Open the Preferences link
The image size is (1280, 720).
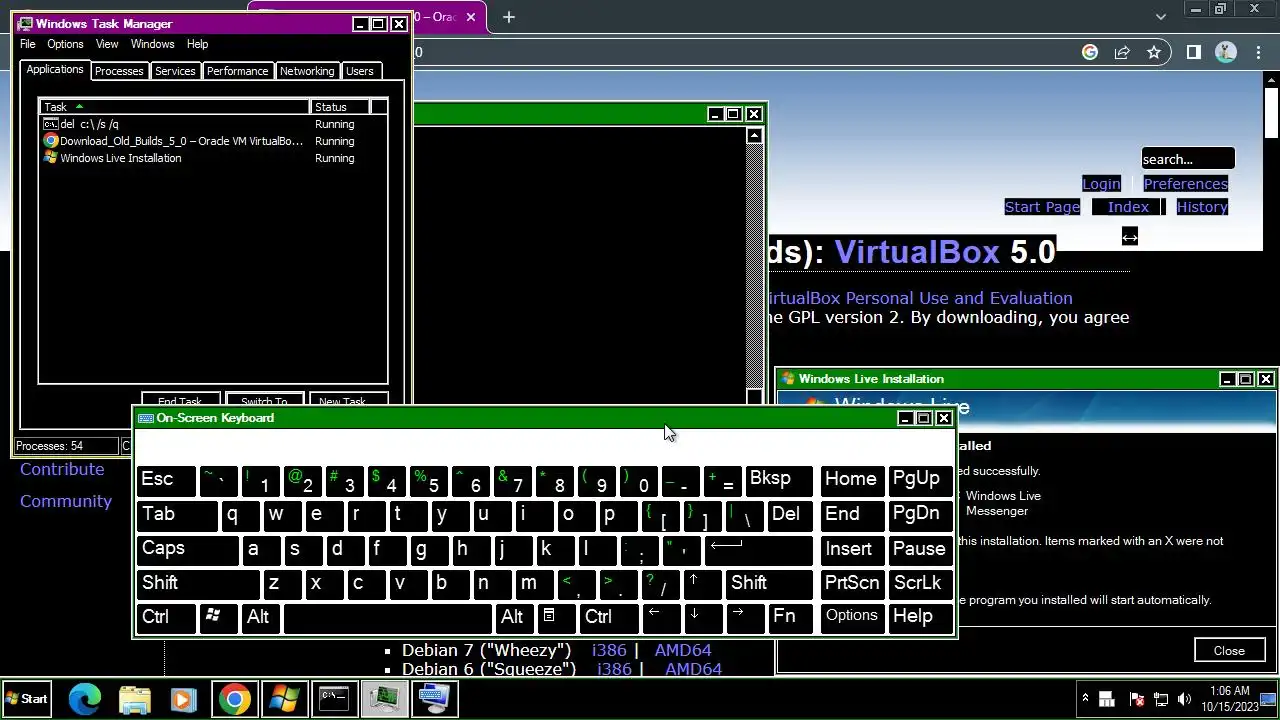1185,184
